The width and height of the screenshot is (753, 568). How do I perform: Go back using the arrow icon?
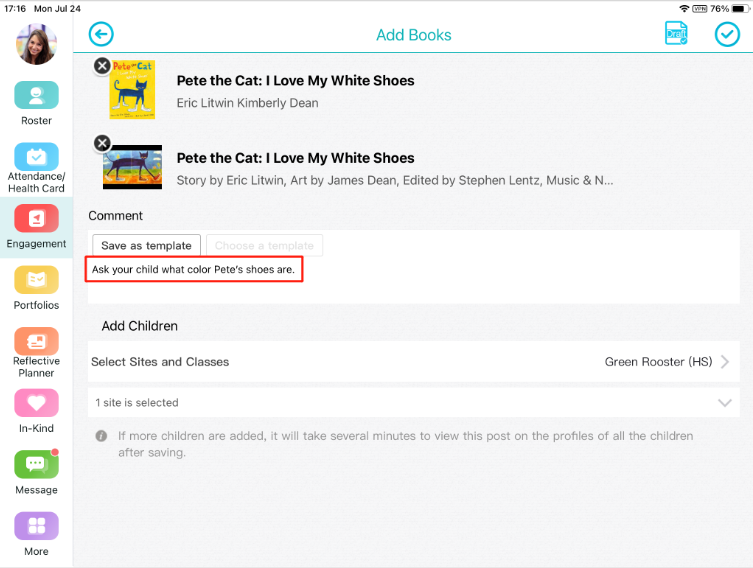(x=101, y=35)
